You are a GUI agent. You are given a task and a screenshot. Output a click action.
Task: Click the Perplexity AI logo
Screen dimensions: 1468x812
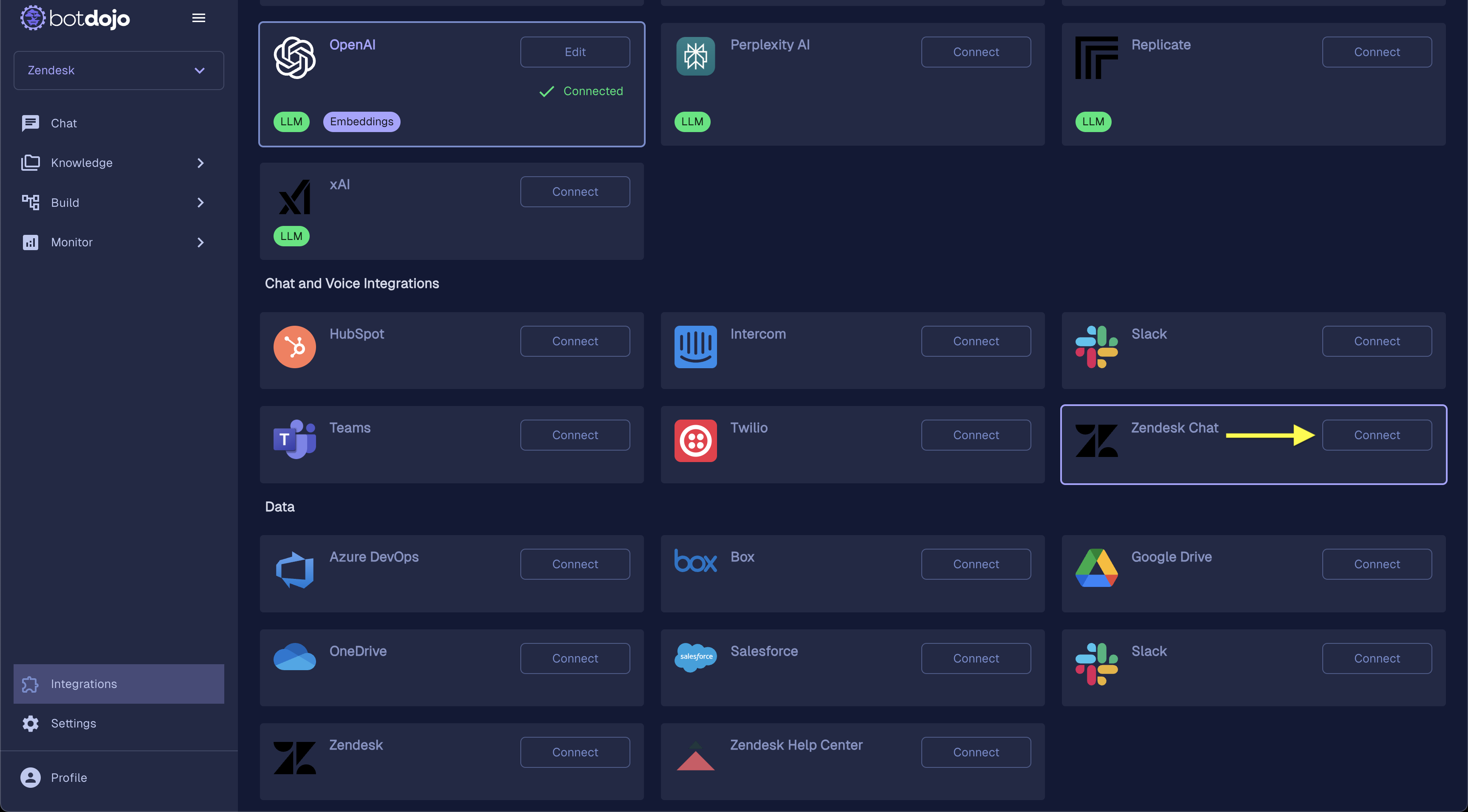click(695, 56)
